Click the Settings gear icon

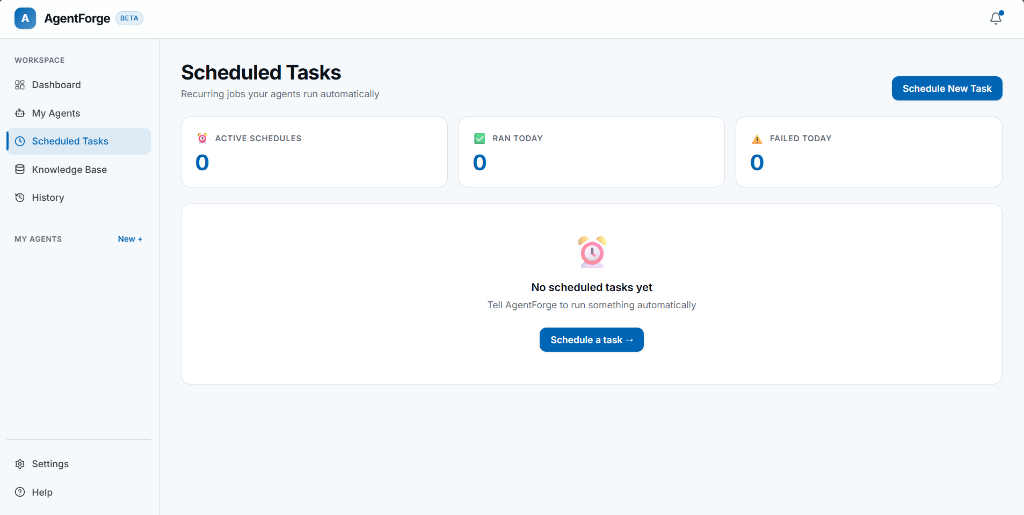[20, 464]
